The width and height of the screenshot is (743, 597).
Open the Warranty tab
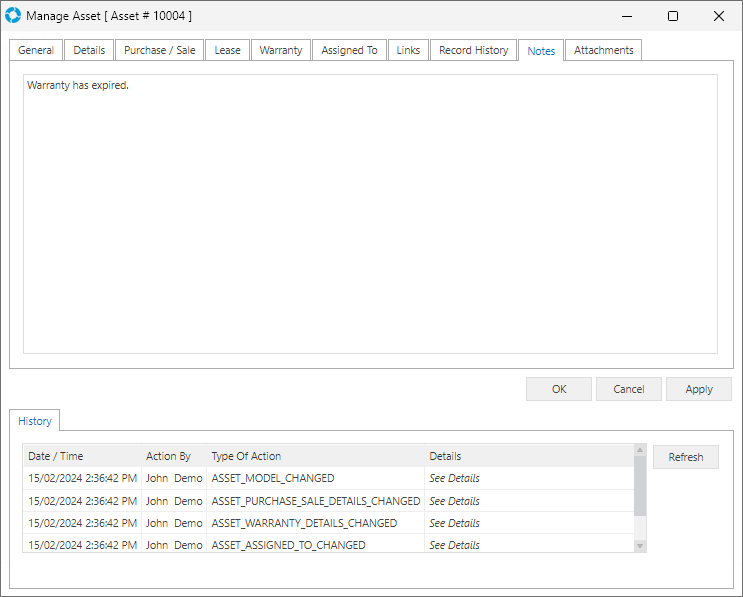click(280, 50)
